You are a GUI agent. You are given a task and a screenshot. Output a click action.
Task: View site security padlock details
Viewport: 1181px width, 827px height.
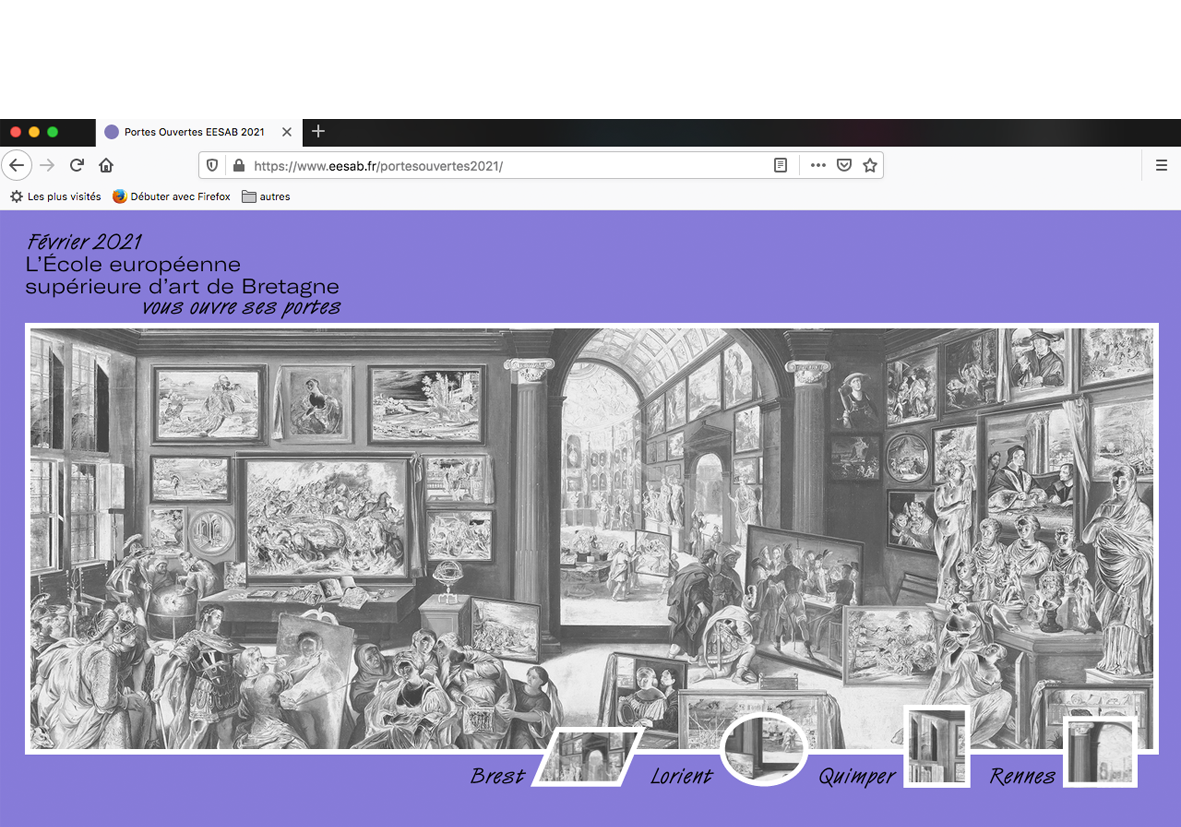click(x=239, y=166)
